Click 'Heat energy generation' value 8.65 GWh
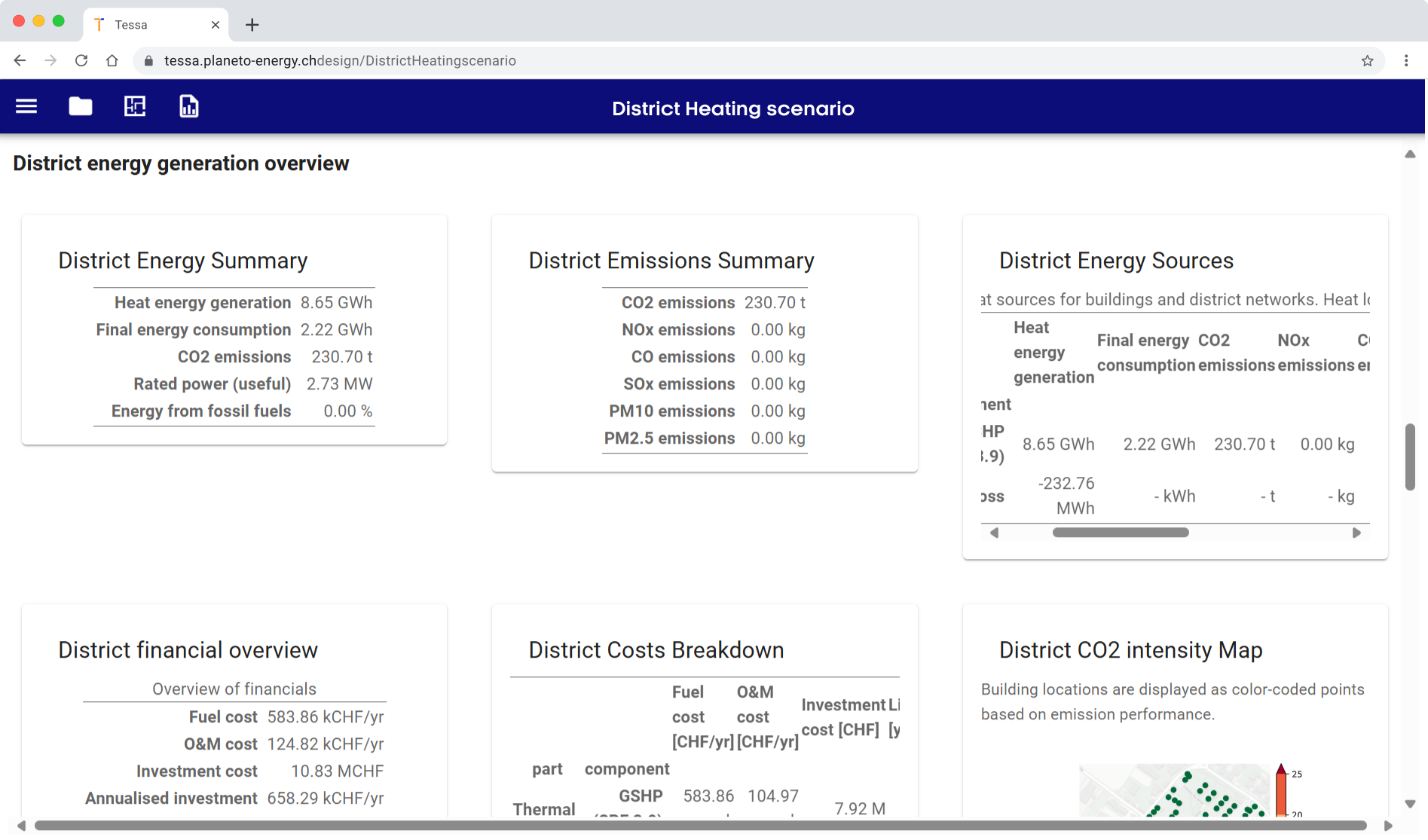The height and width of the screenshot is (840, 1428). [x=336, y=303]
